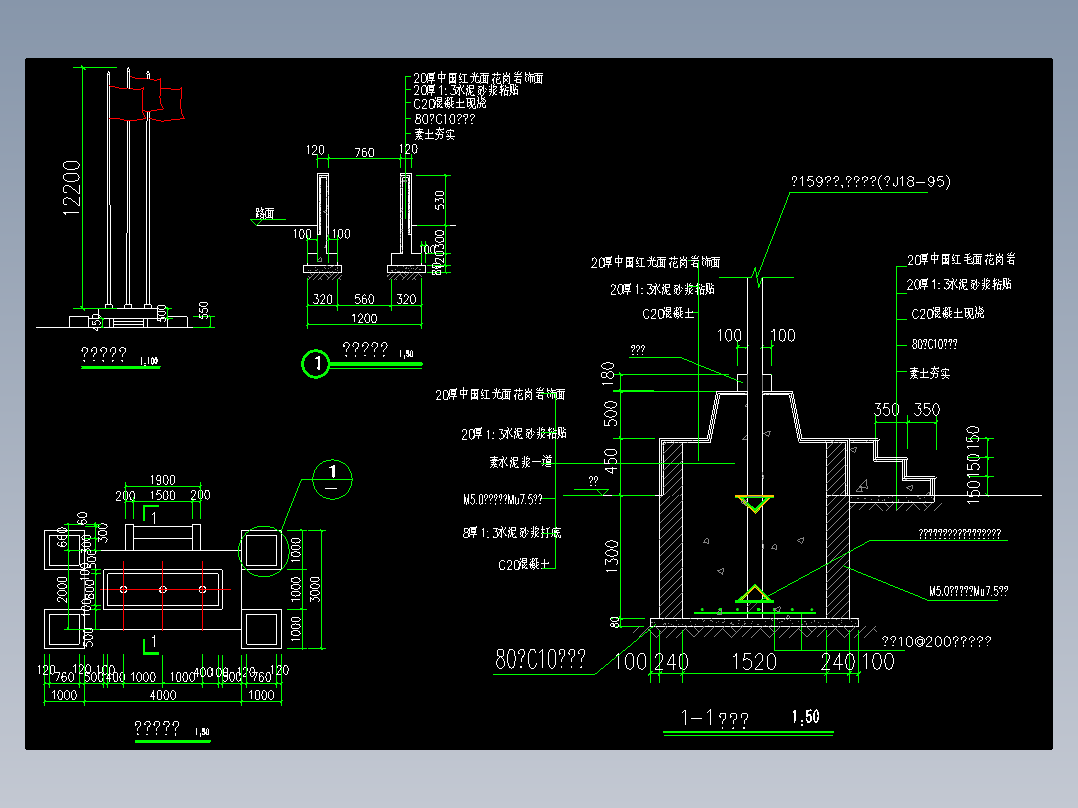Select the 4000 dimension below the plan
1078x808 pixels.
point(163,695)
